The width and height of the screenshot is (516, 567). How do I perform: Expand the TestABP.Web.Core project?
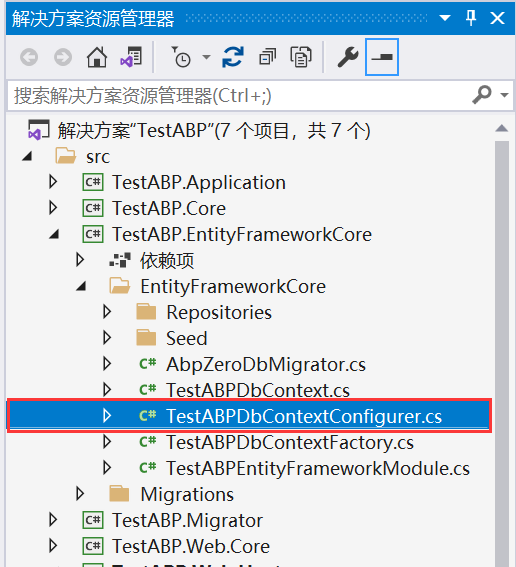coord(53,546)
